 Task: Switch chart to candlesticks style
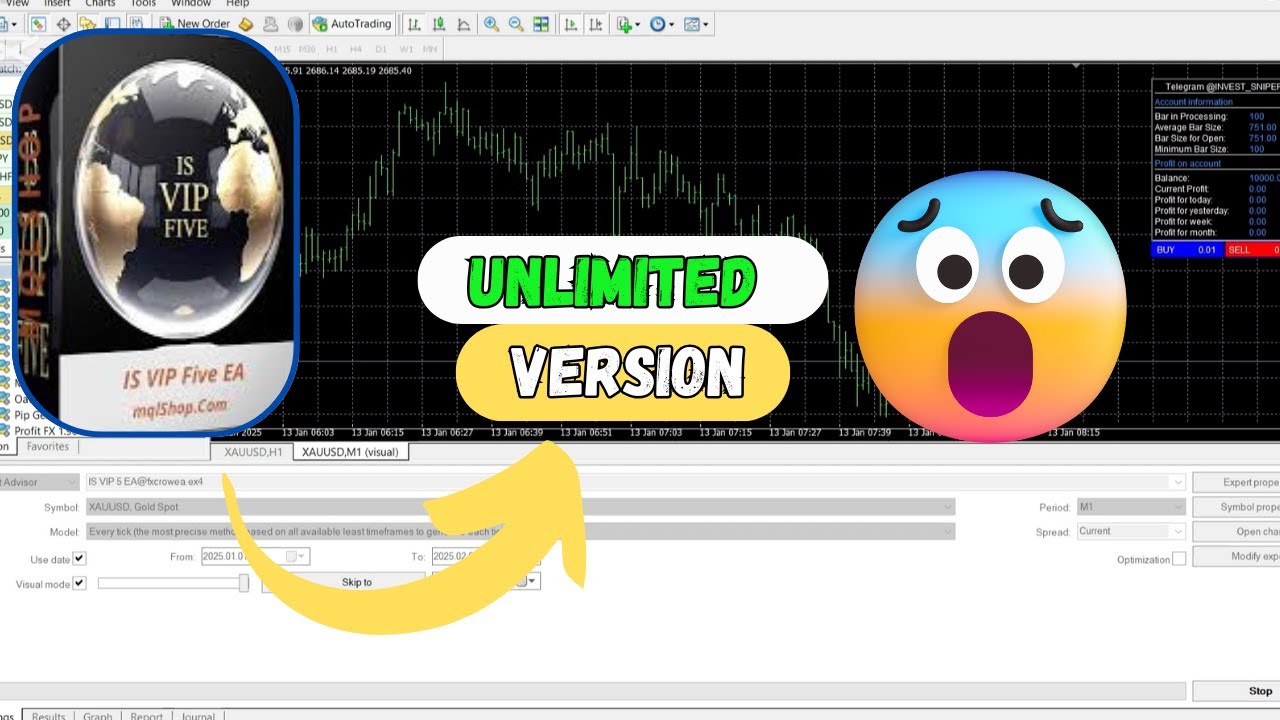coord(439,24)
